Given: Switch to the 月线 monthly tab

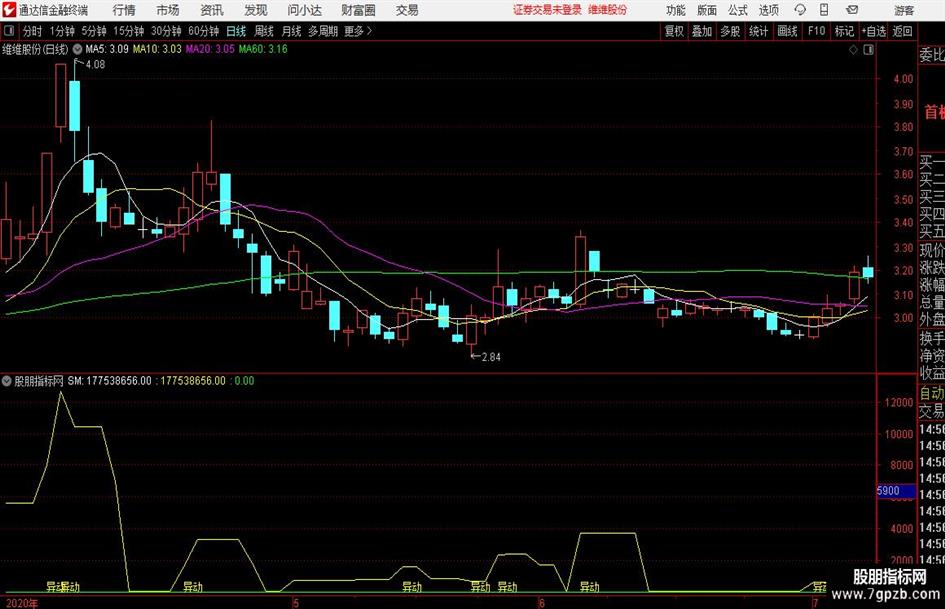Looking at the screenshot, I should (x=292, y=31).
